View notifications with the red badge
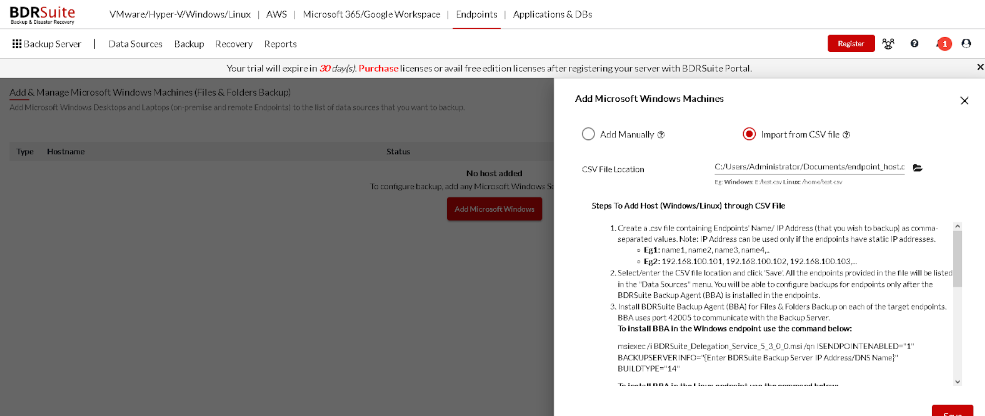 [x=944, y=44]
